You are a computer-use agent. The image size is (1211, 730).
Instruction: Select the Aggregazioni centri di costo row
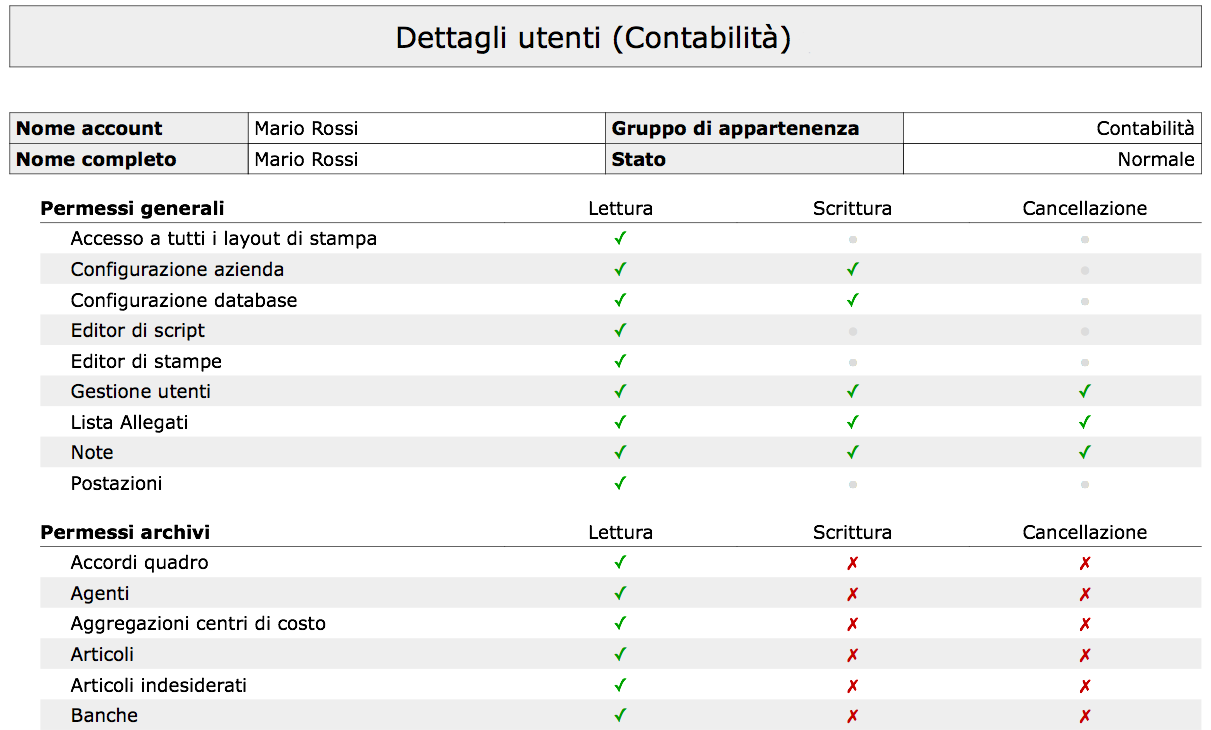pyautogui.click(x=198, y=624)
